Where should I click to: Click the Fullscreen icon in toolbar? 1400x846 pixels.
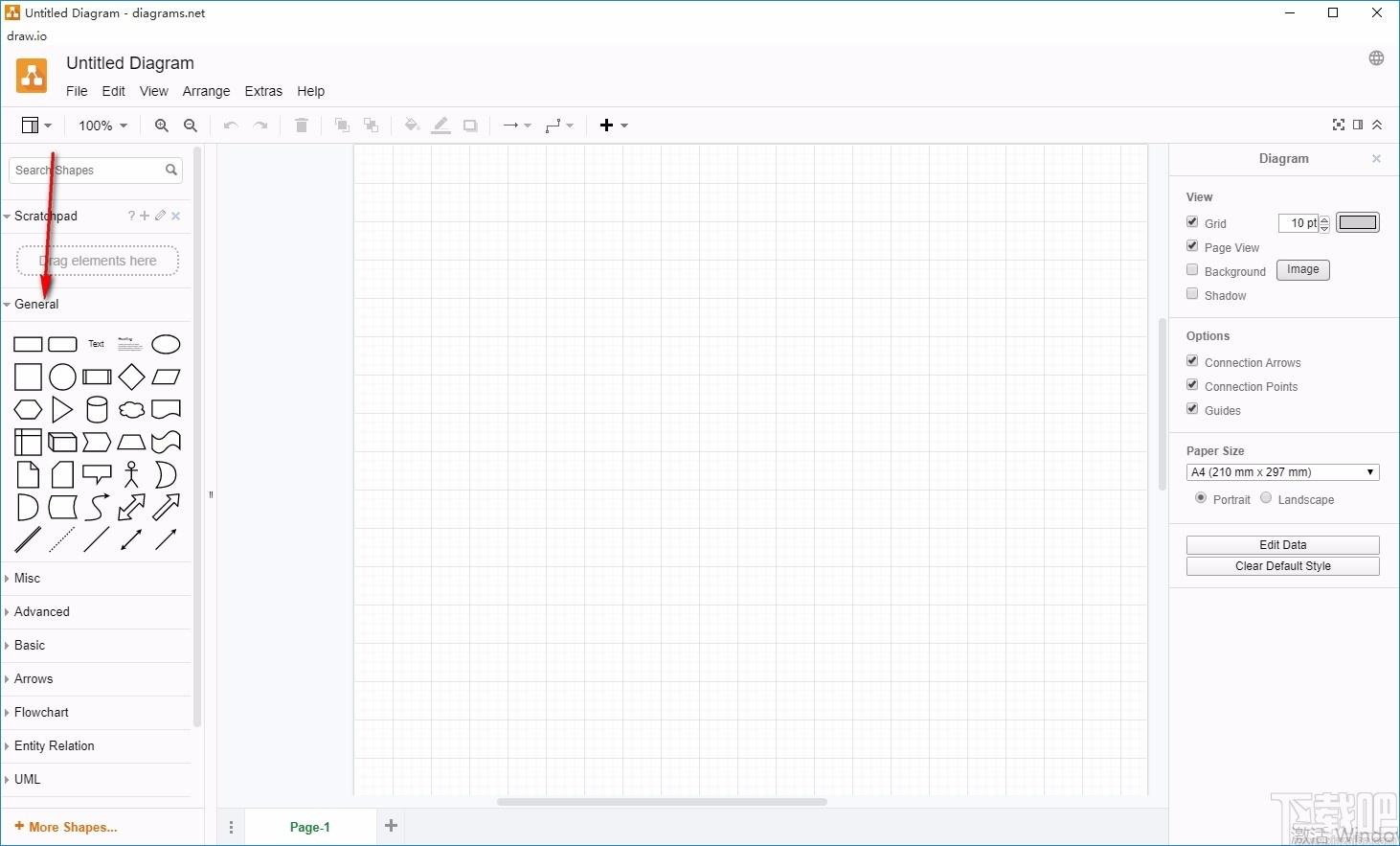pos(1339,125)
